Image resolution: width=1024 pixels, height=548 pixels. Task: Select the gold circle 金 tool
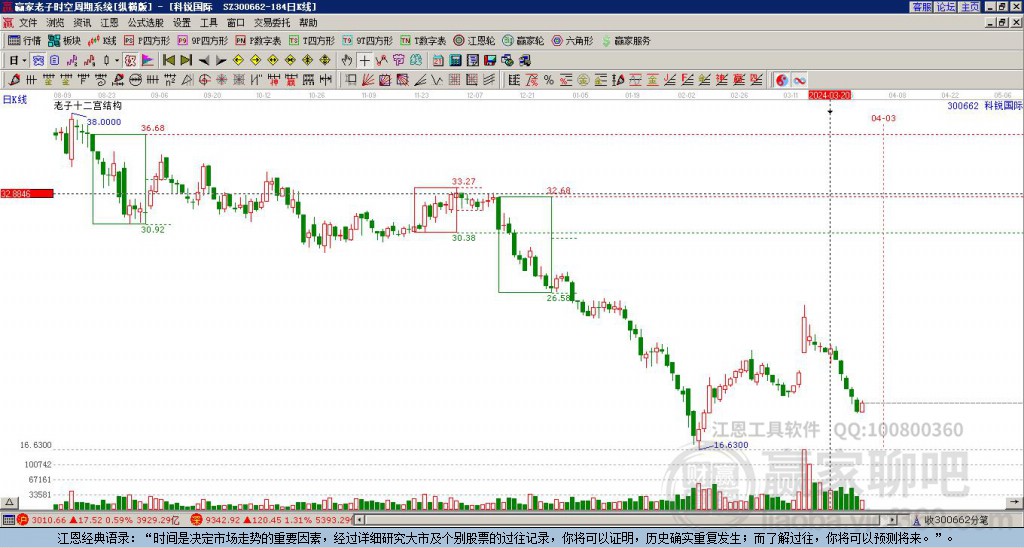click(x=583, y=80)
